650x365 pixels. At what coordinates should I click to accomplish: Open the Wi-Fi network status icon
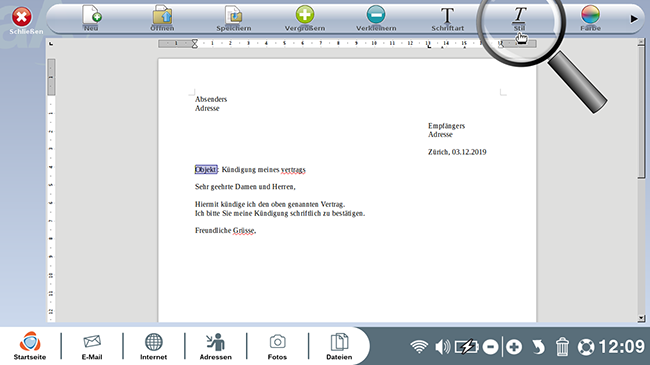point(419,347)
